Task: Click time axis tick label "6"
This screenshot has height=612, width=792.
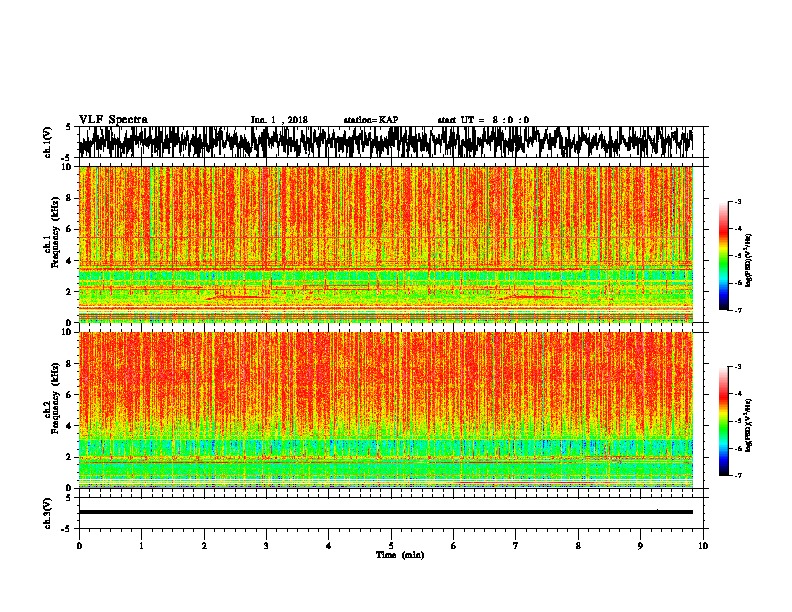Action: (454, 546)
